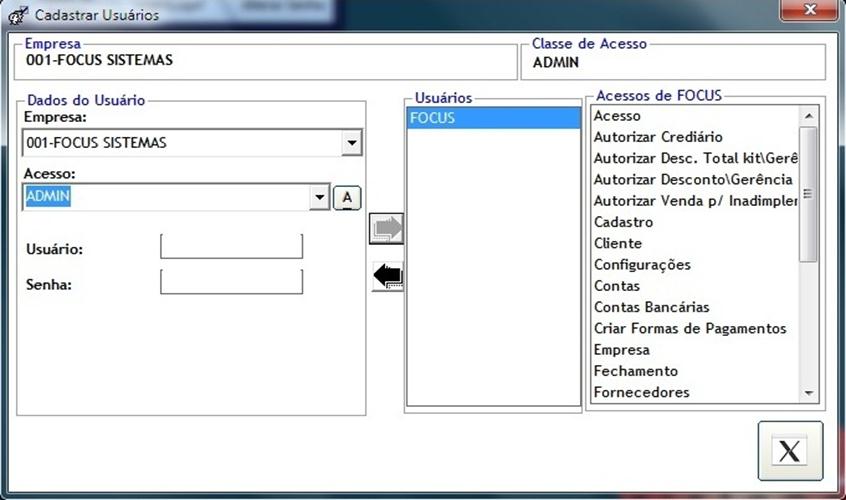Click the access list scrollbar thumb

click(808, 194)
